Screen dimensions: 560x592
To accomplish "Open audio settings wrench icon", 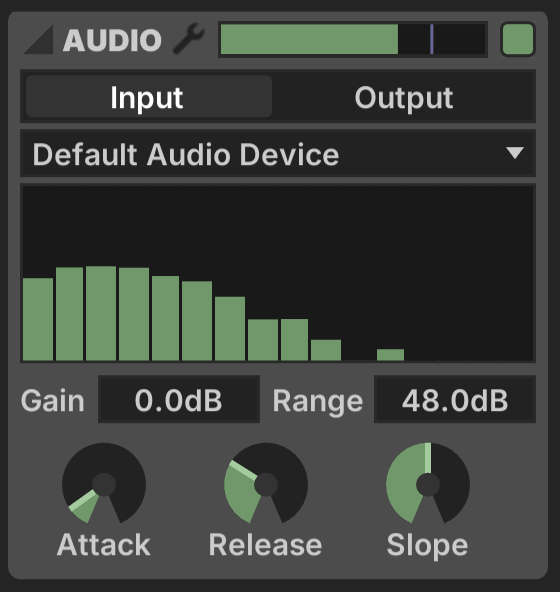I will [x=188, y=39].
